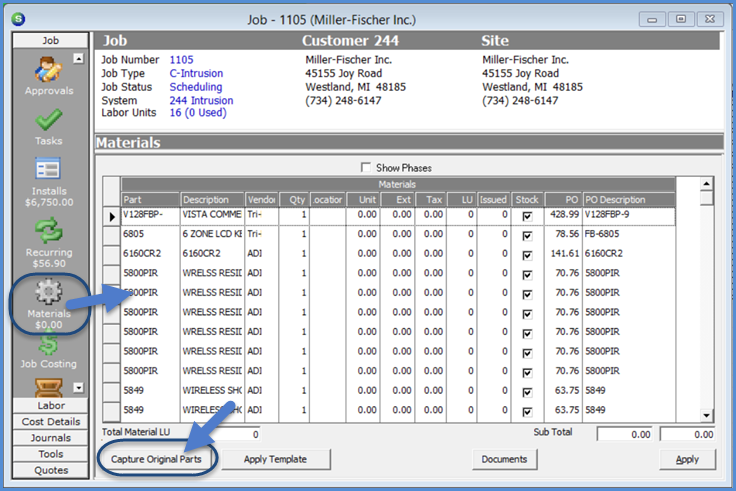
Task: Click the second Sub Total field
Action: [x=688, y=434]
